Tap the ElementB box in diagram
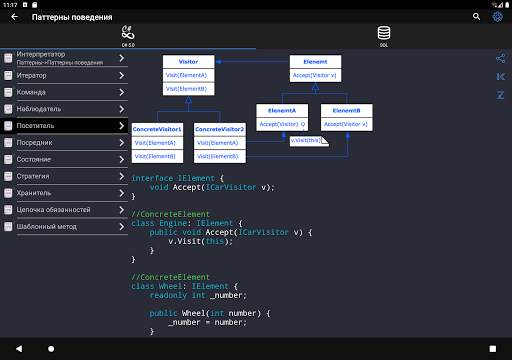 (347, 117)
